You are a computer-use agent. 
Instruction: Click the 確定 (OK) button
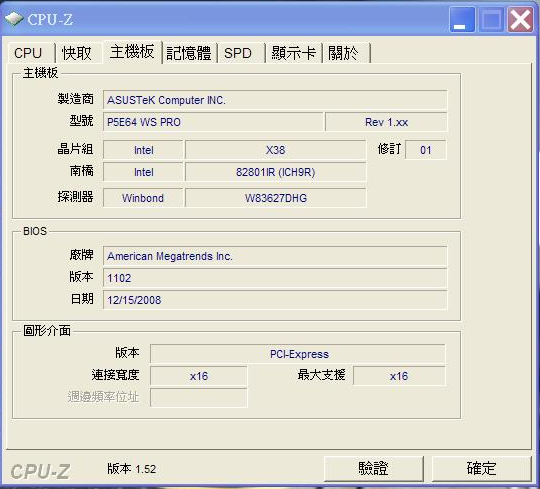[481, 468]
